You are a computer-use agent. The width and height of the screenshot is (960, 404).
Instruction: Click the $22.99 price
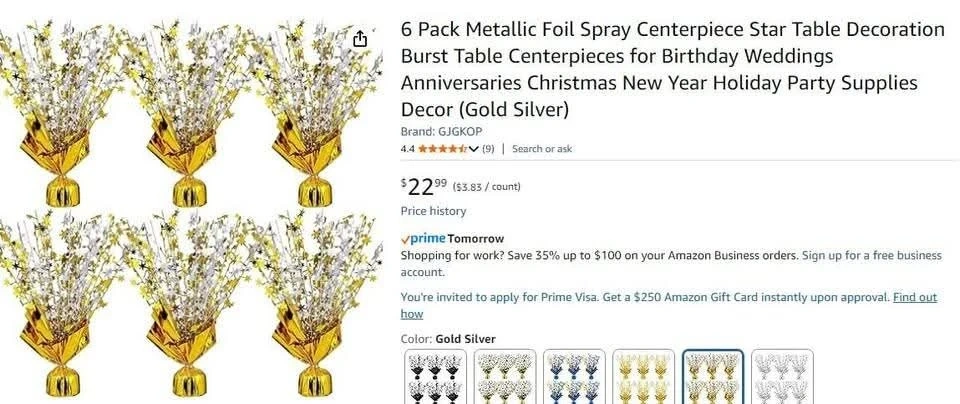pyautogui.click(x=424, y=186)
